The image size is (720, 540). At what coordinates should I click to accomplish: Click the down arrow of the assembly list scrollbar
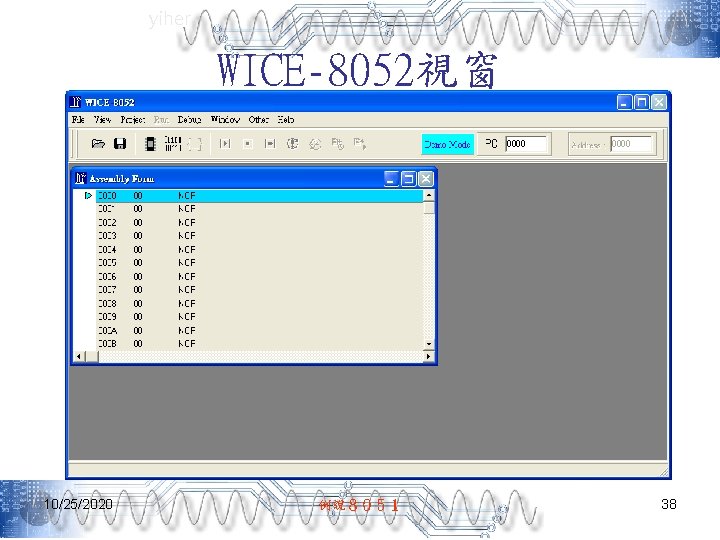point(429,344)
